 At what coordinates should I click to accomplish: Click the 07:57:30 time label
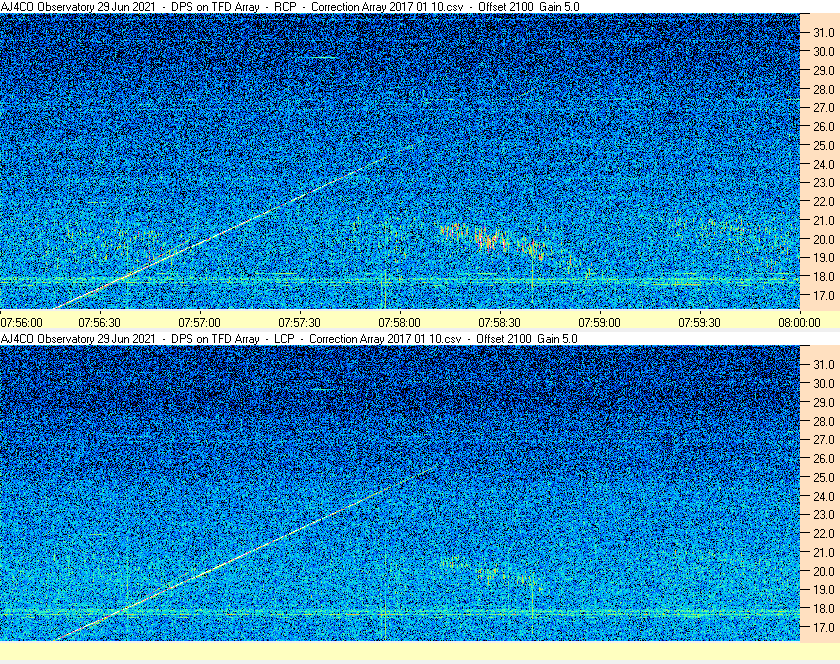click(x=299, y=322)
